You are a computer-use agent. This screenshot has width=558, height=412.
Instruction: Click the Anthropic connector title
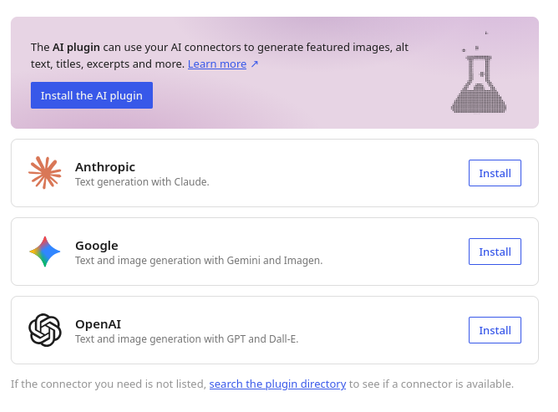click(105, 167)
